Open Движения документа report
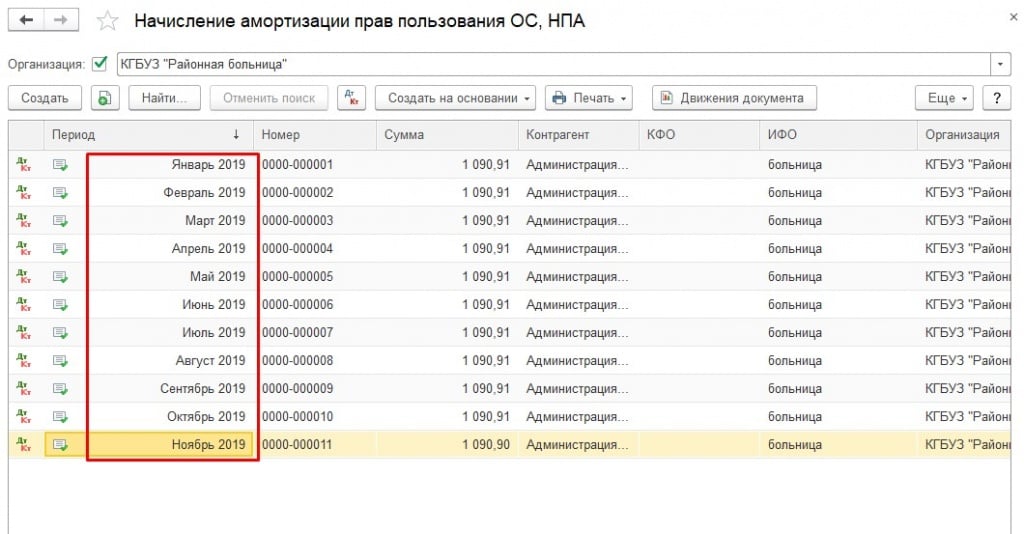 click(734, 98)
